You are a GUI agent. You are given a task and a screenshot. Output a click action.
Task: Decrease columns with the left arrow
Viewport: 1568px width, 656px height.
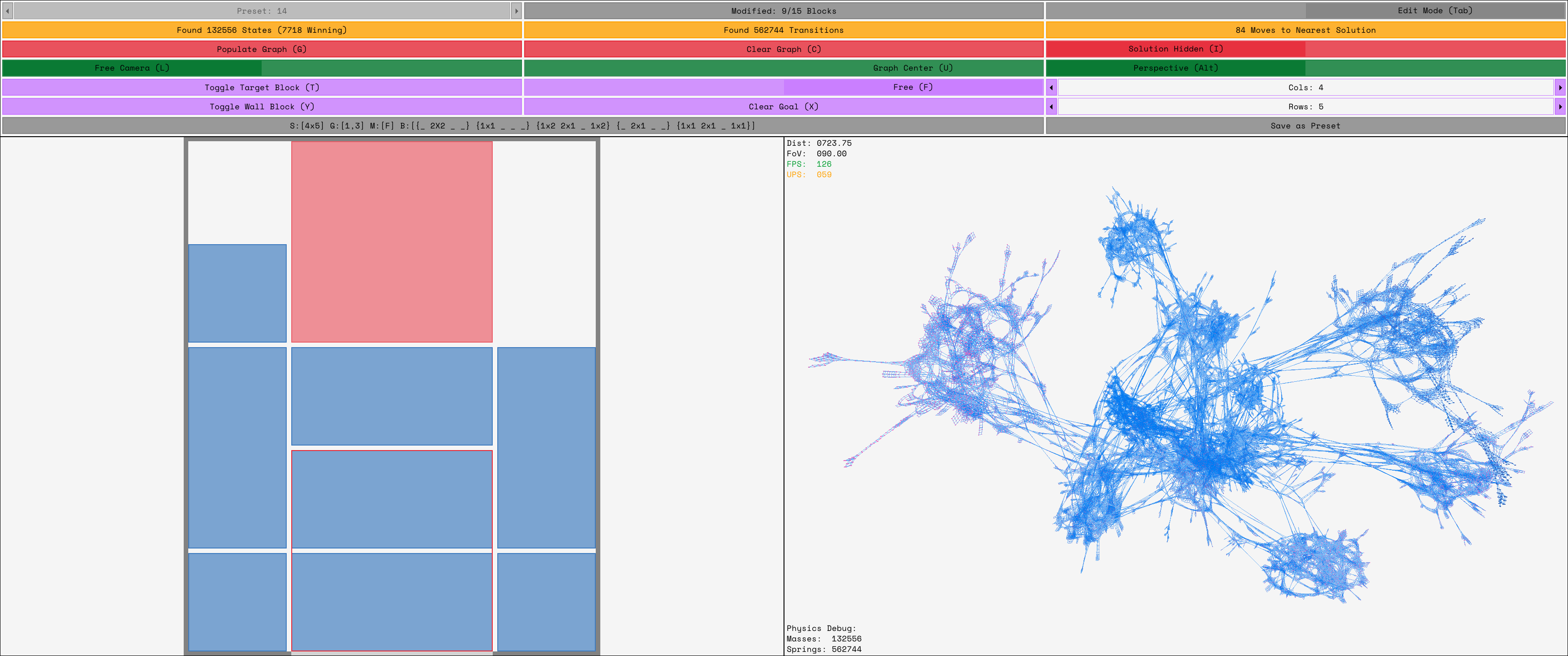(1051, 87)
